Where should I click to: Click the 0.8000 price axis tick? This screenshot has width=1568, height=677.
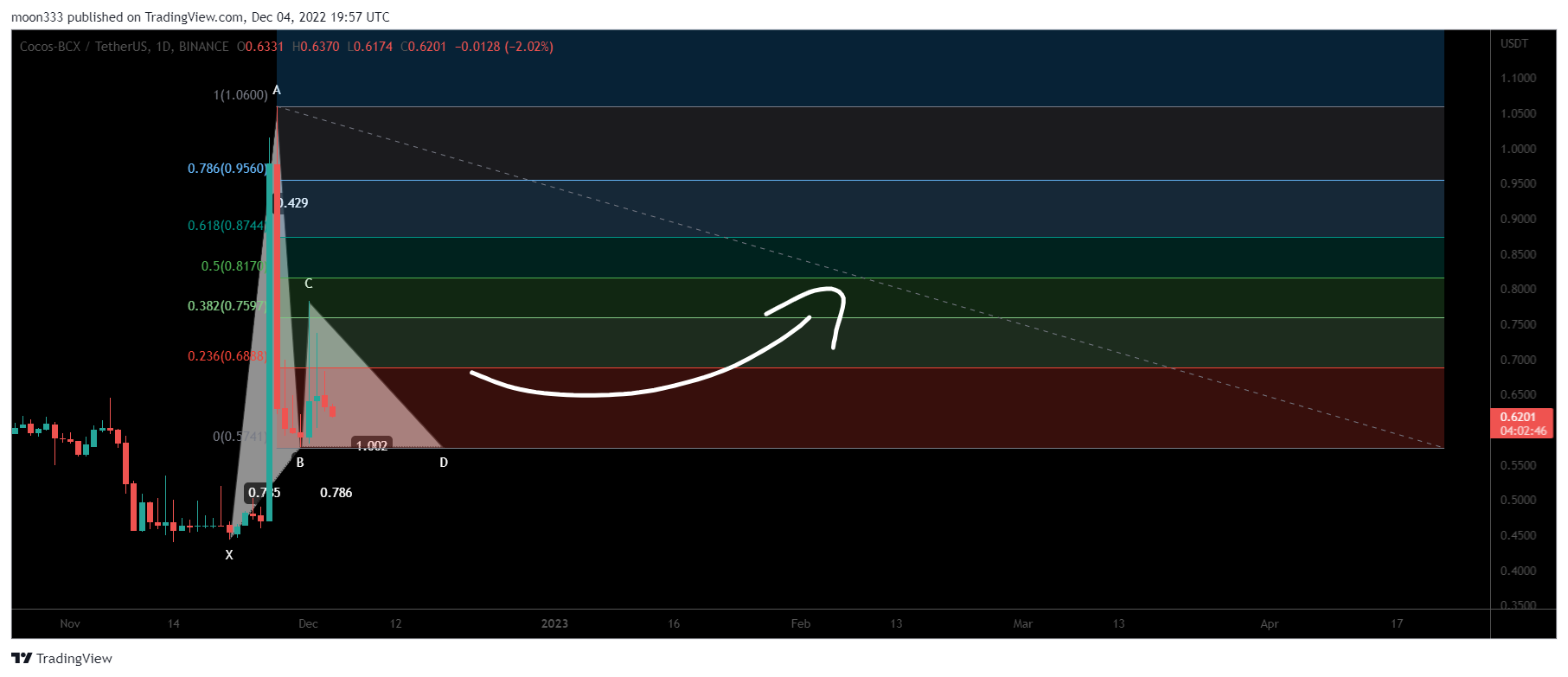pyautogui.click(x=1519, y=289)
